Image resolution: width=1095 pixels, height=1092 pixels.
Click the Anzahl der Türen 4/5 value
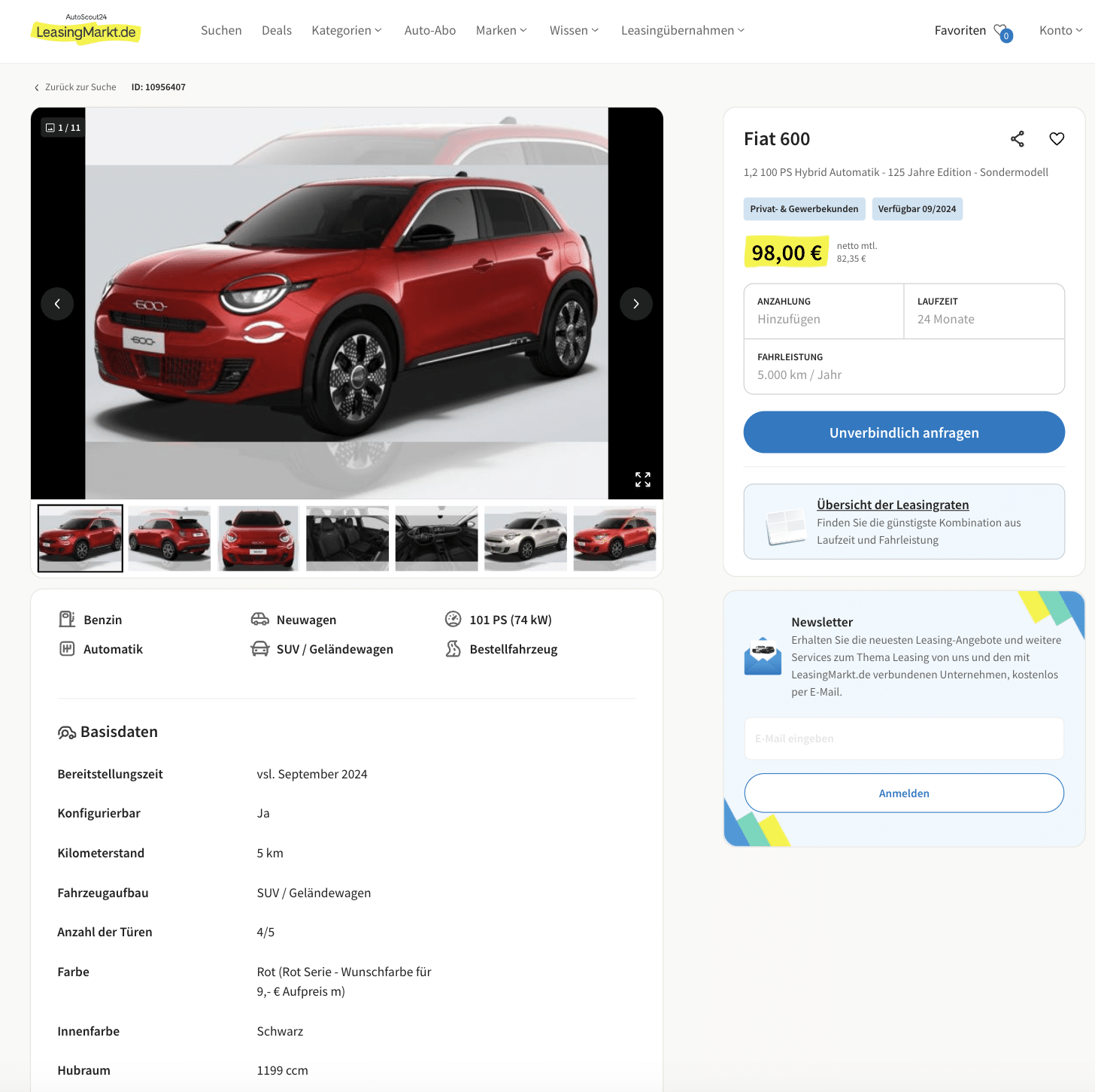click(x=265, y=932)
